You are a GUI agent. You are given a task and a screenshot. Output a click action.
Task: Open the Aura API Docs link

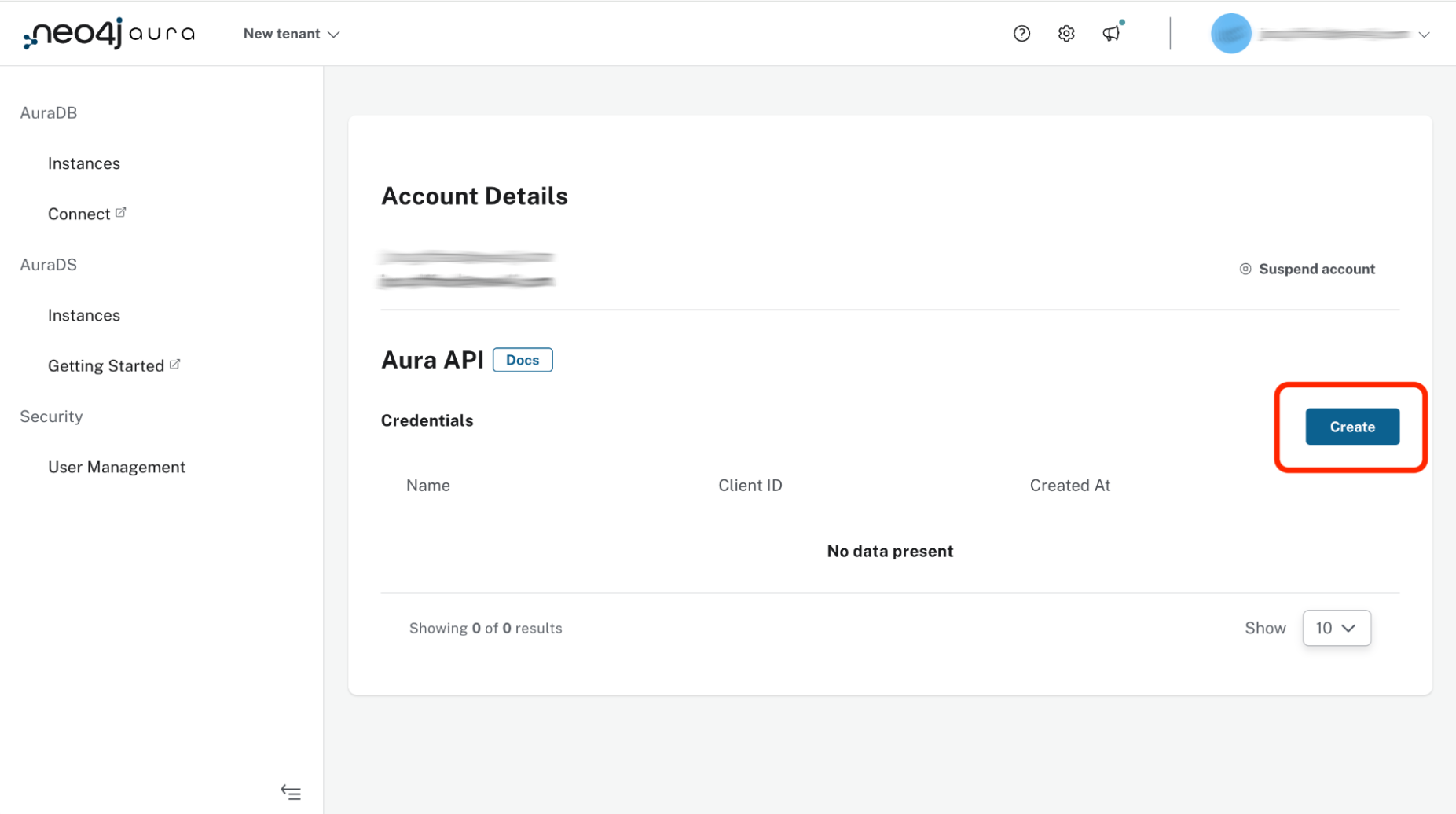[523, 360]
